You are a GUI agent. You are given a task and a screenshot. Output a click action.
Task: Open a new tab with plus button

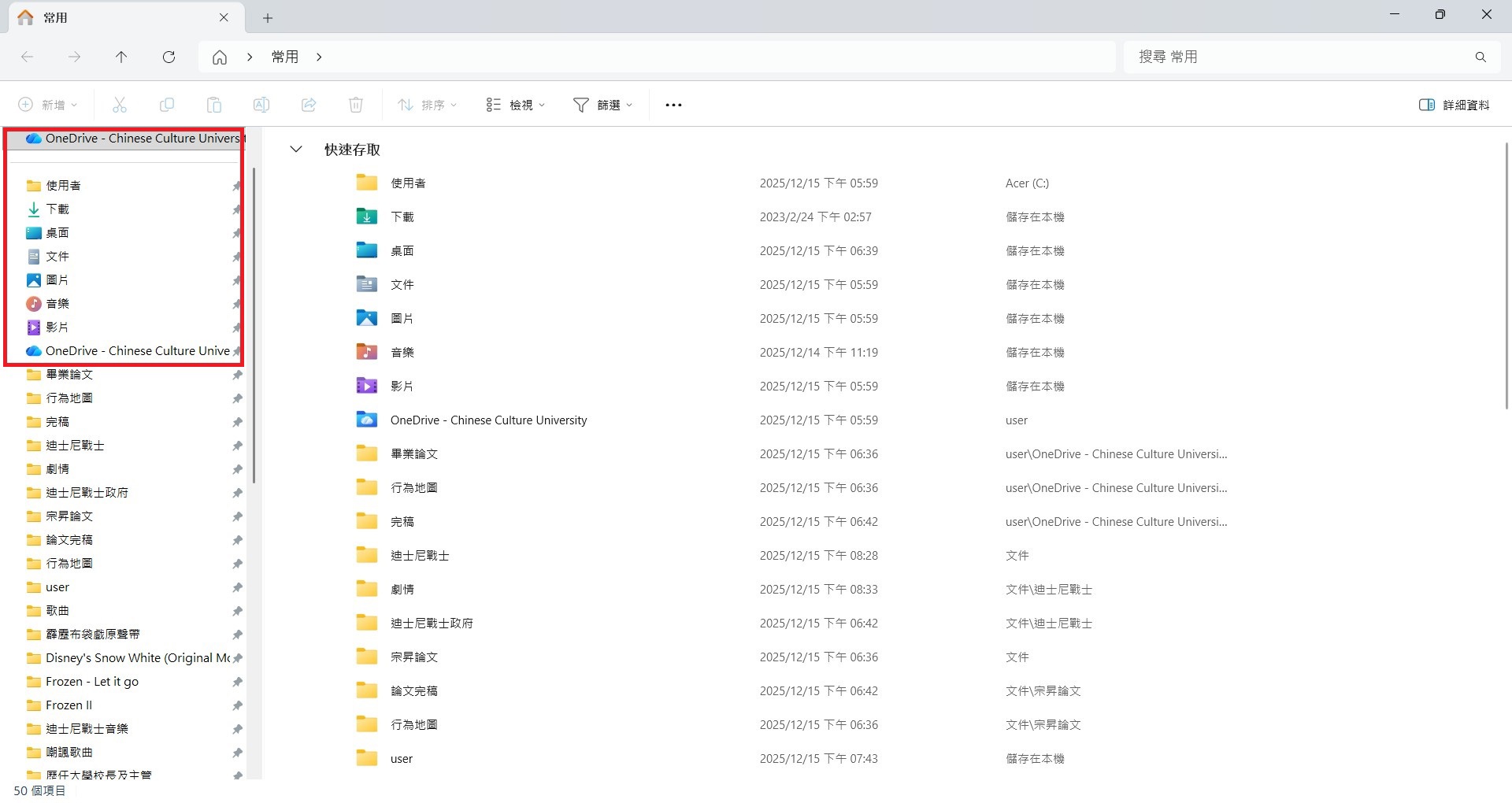(x=268, y=17)
